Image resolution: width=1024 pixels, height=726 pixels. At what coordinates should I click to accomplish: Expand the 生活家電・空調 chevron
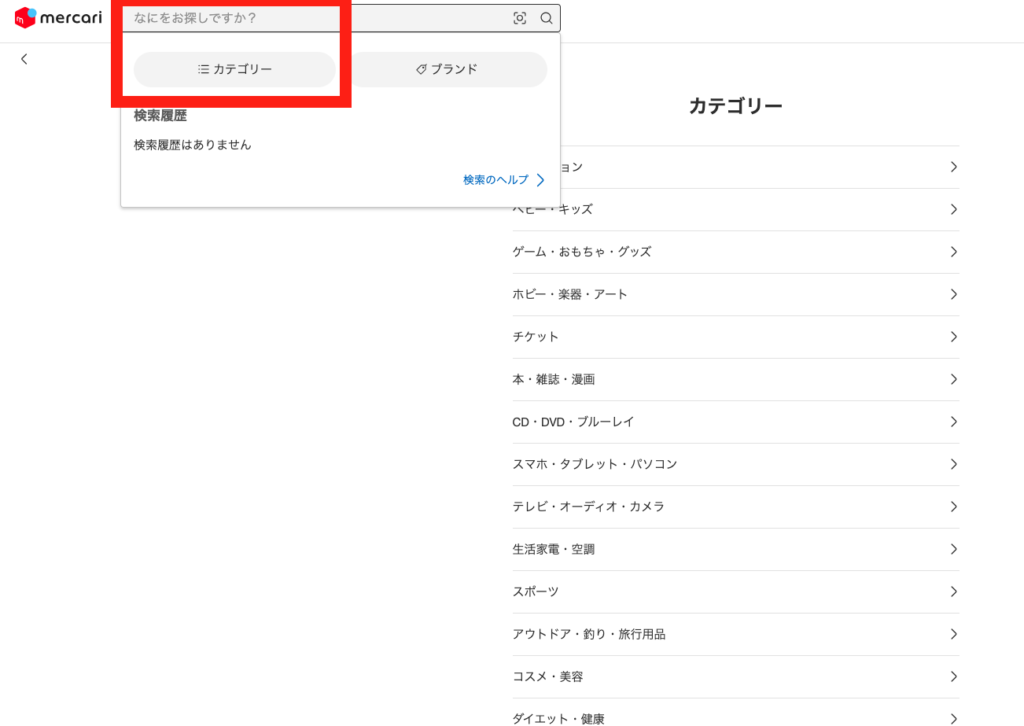coord(954,549)
